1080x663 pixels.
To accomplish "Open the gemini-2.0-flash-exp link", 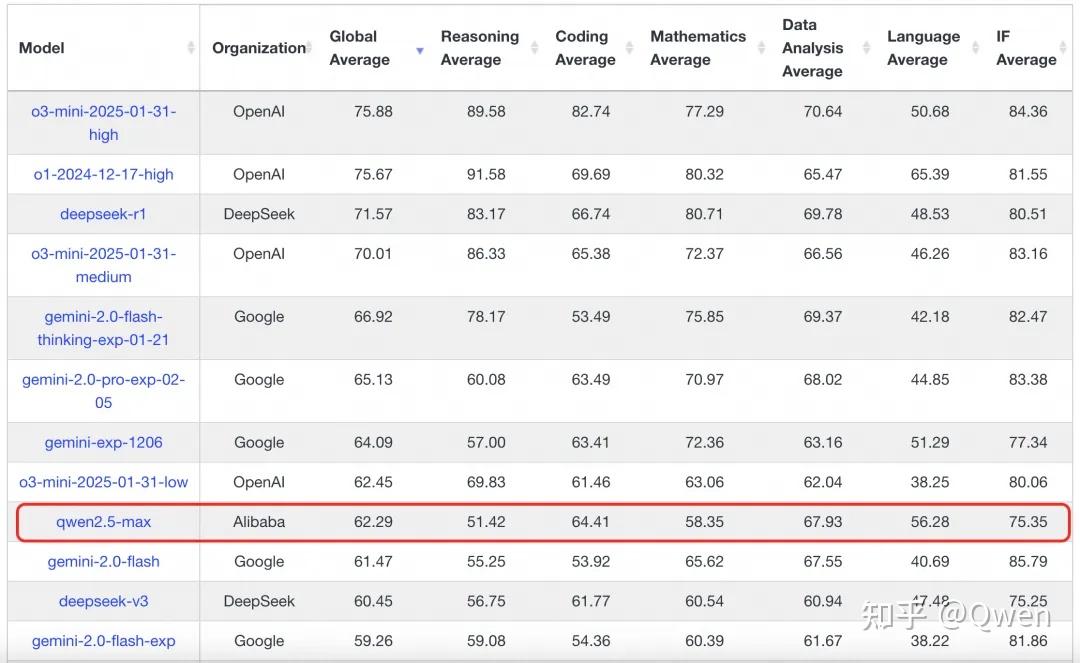I will (103, 641).
